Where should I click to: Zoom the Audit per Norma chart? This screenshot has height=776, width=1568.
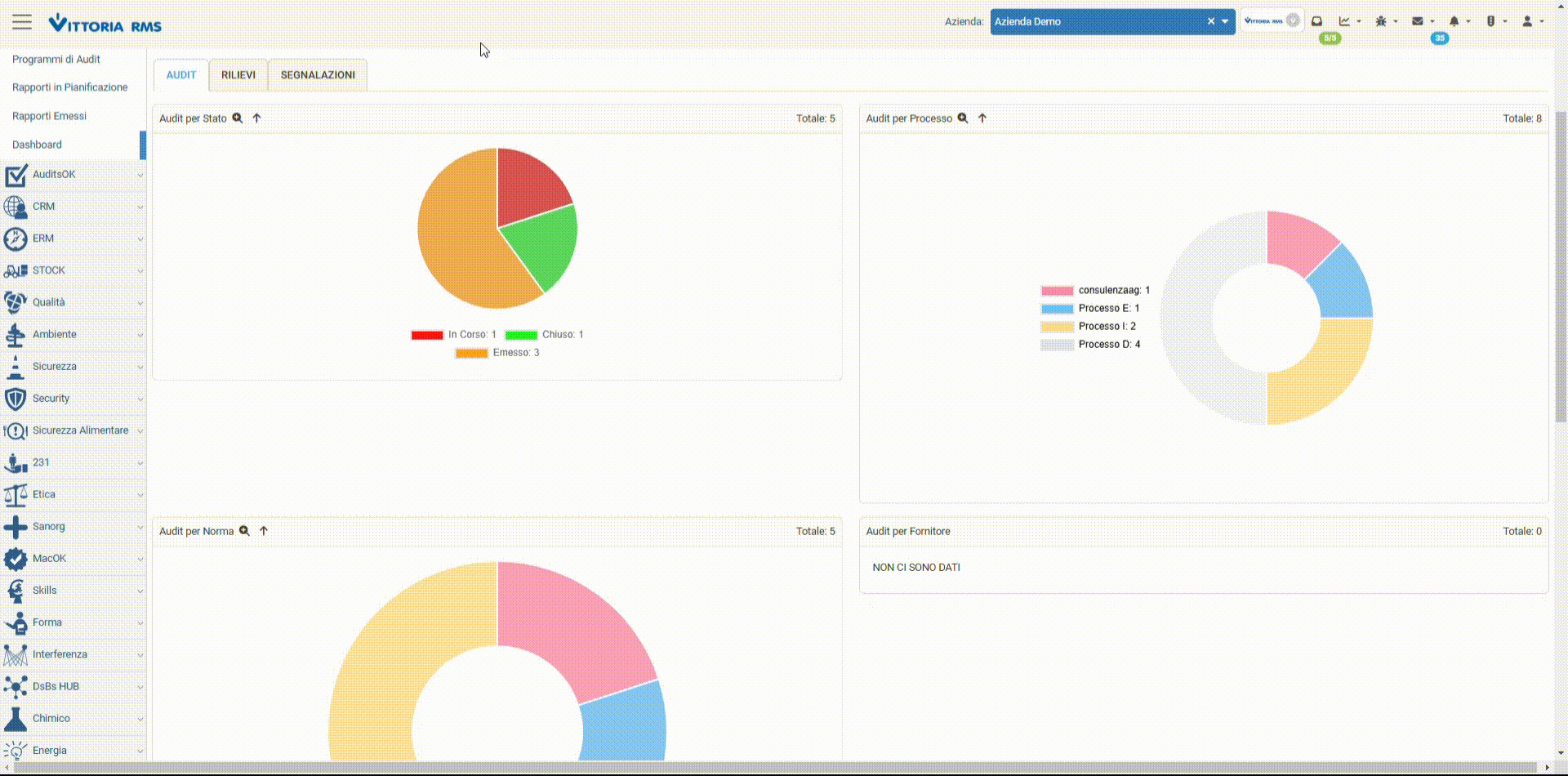tap(244, 530)
